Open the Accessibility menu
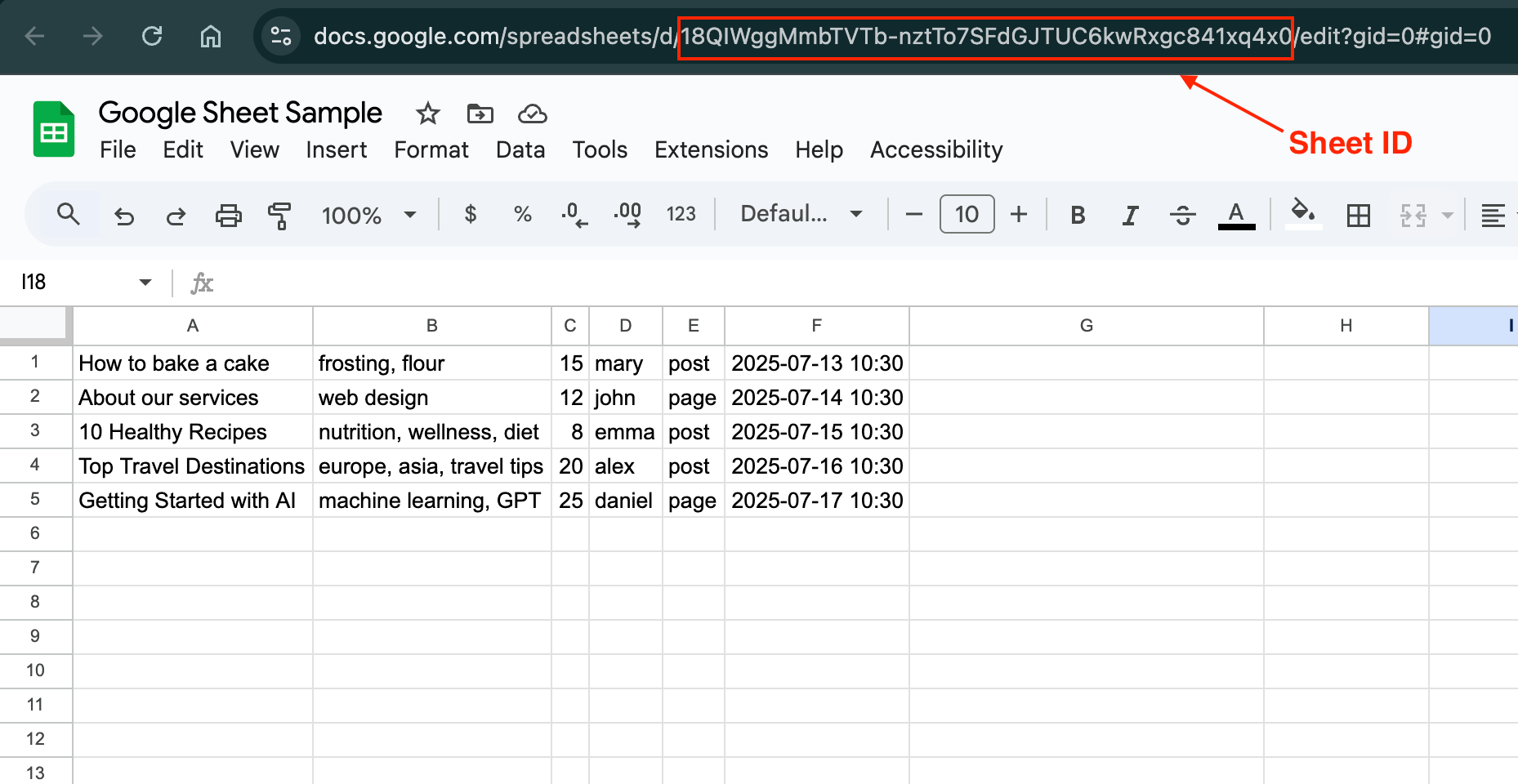 point(936,149)
